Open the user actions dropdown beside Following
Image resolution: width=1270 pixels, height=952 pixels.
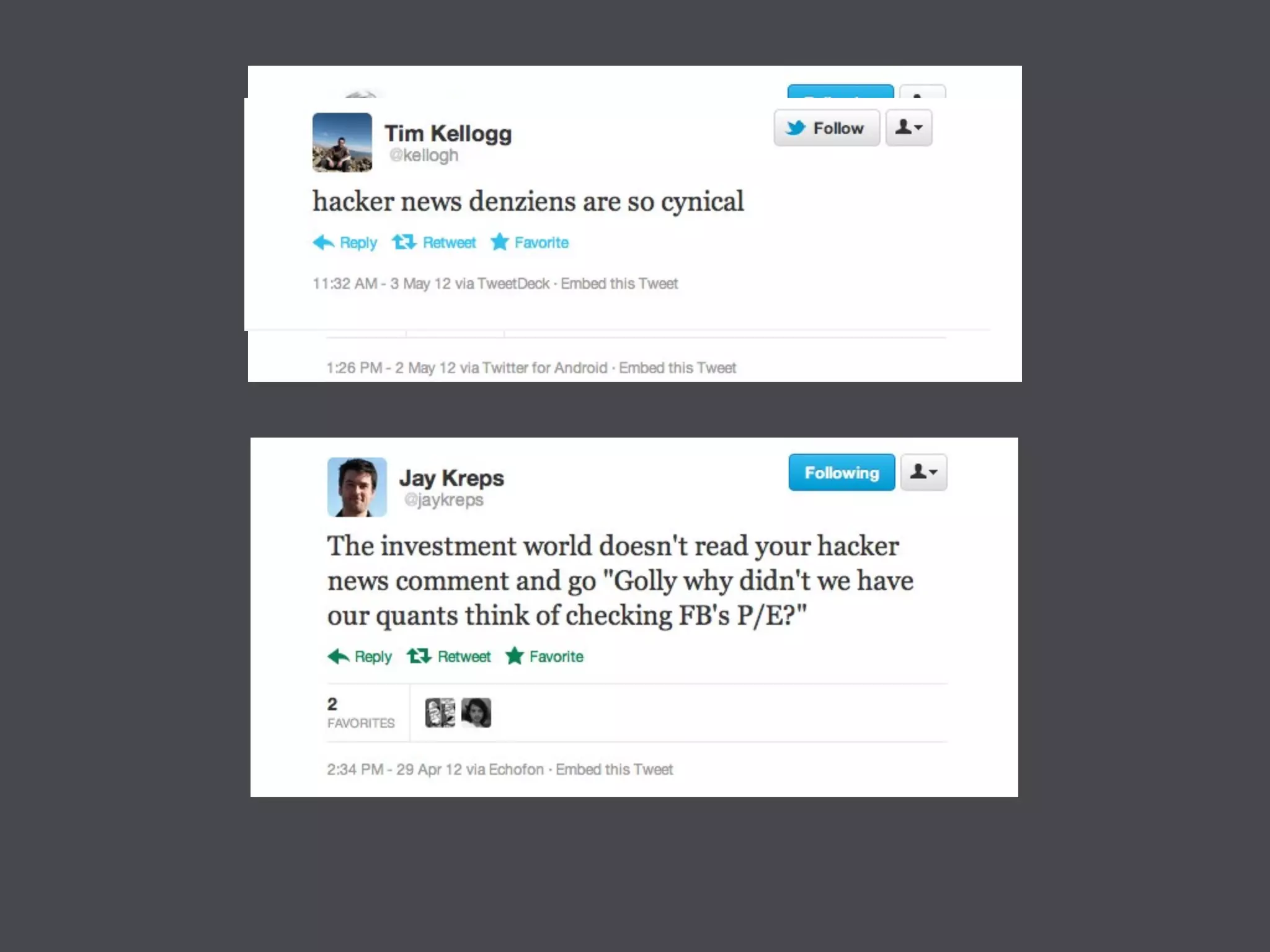click(x=923, y=472)
